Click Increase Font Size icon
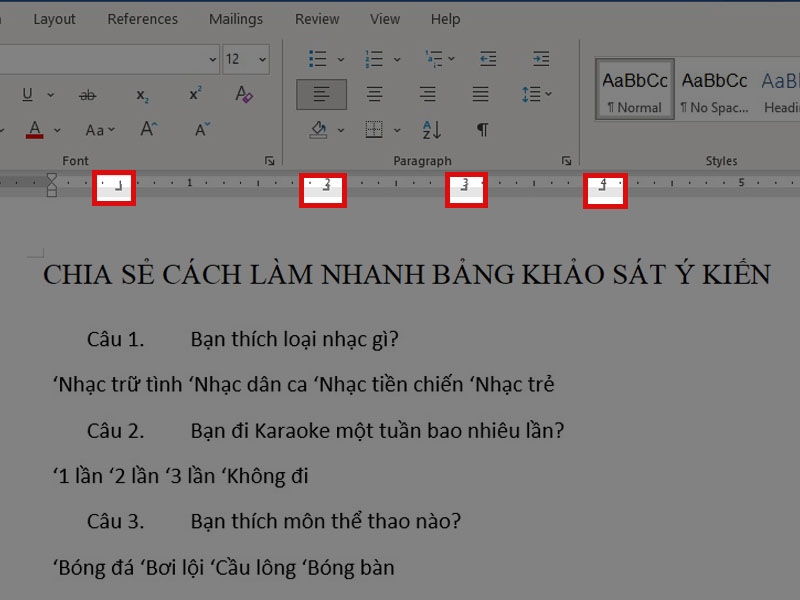 148,129
